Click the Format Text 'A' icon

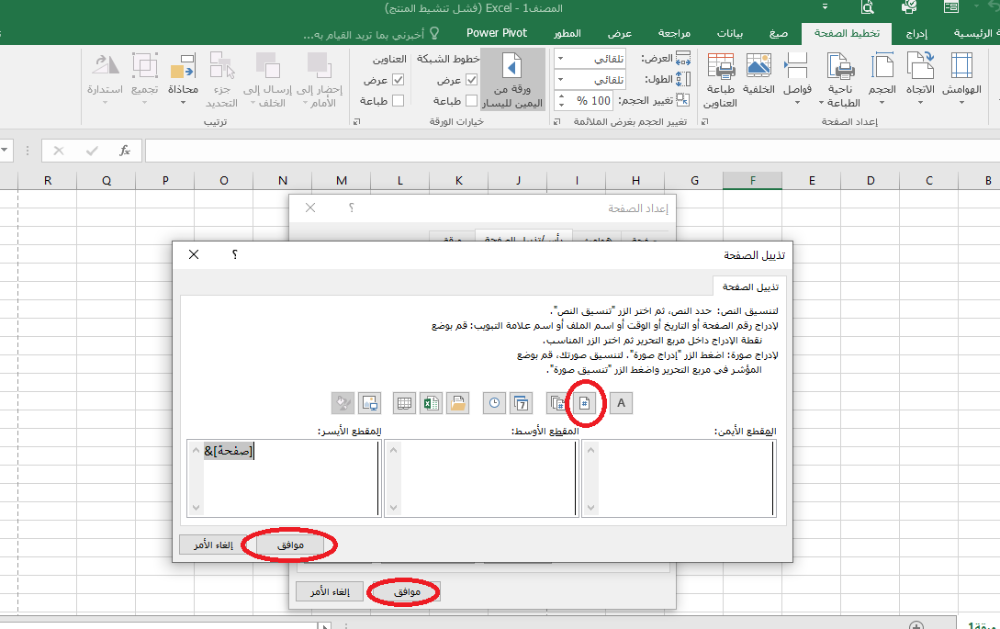click(x=621, y=404)
